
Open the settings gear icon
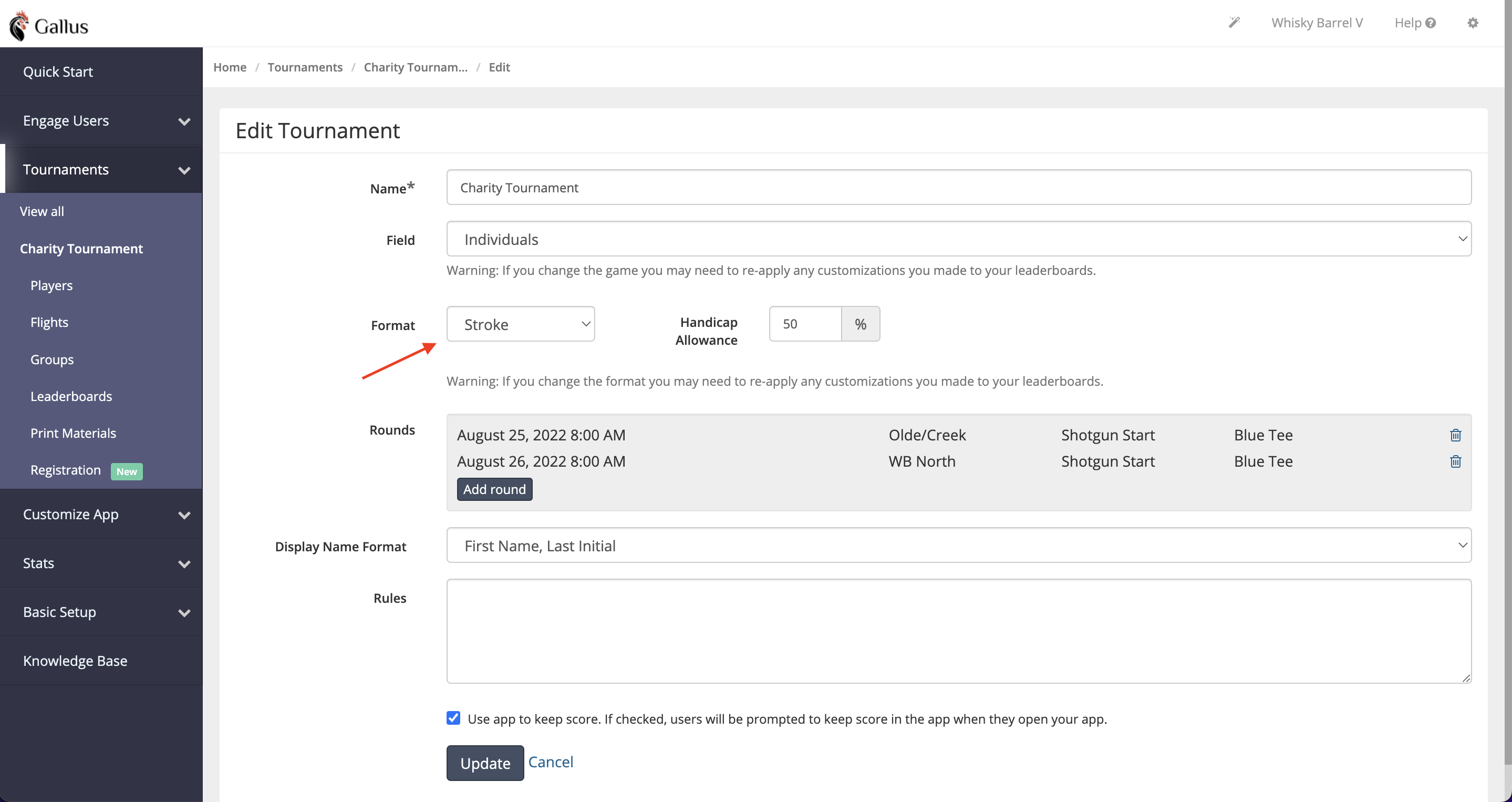pos(1473,23)
